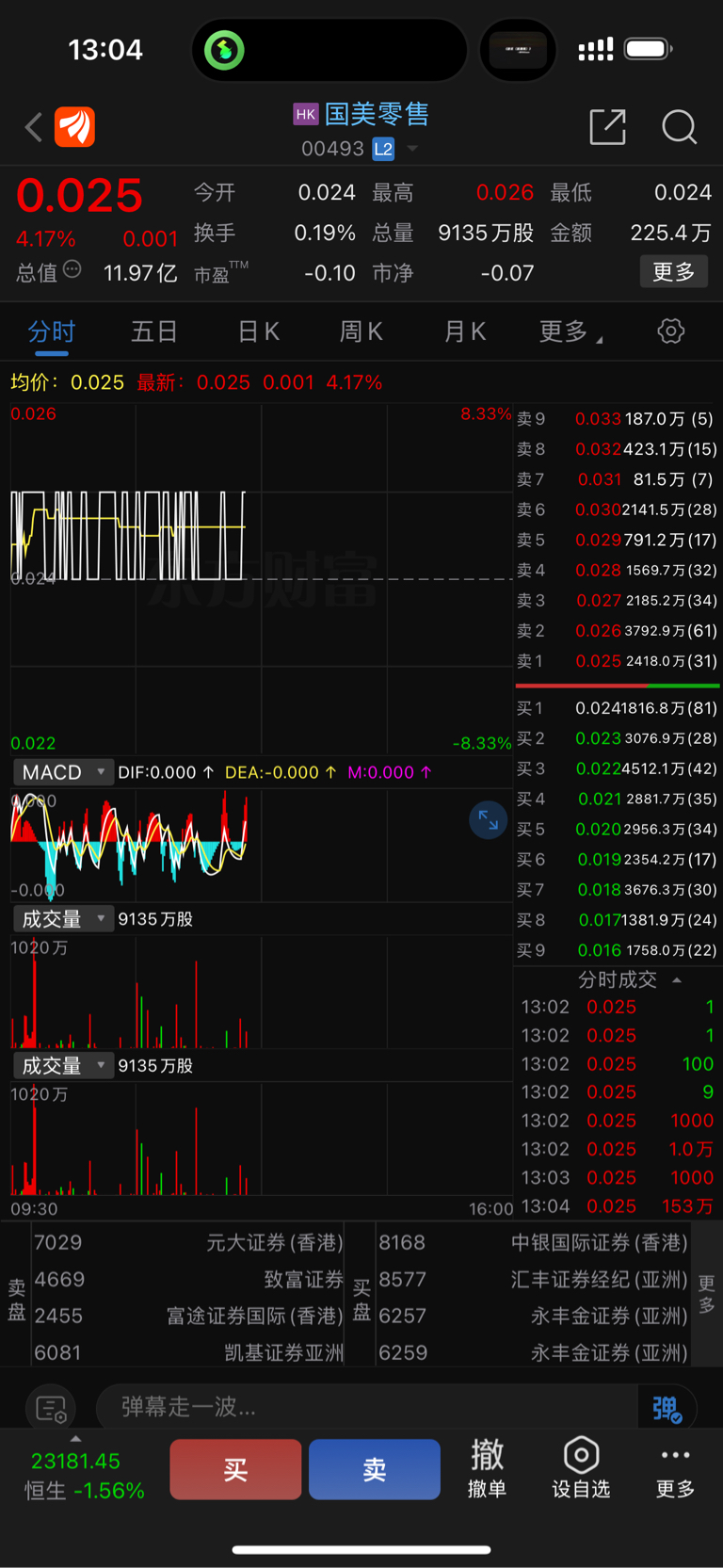The image size is (723, 1568).
Task: Tap the 弹幕走一波 comment input field
Action: click(367, 1408)
